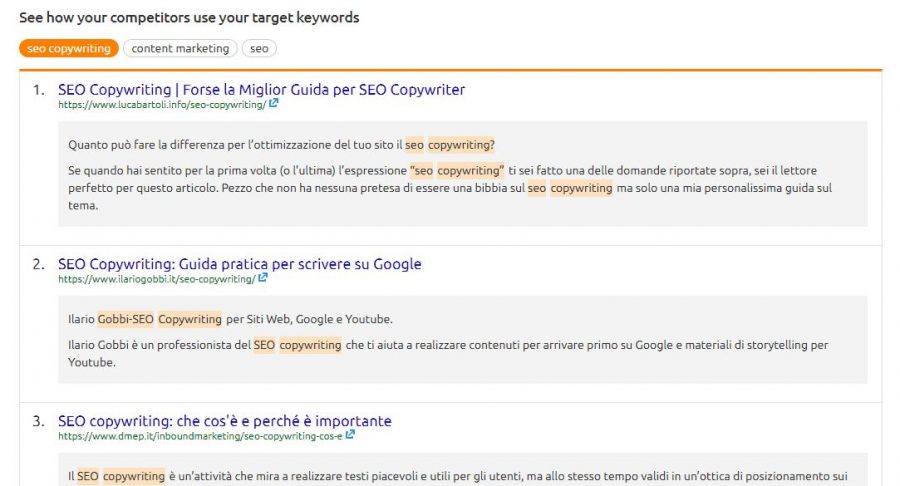Click result number 2 in the list
900x486 pixels.
tap(38, 265)
